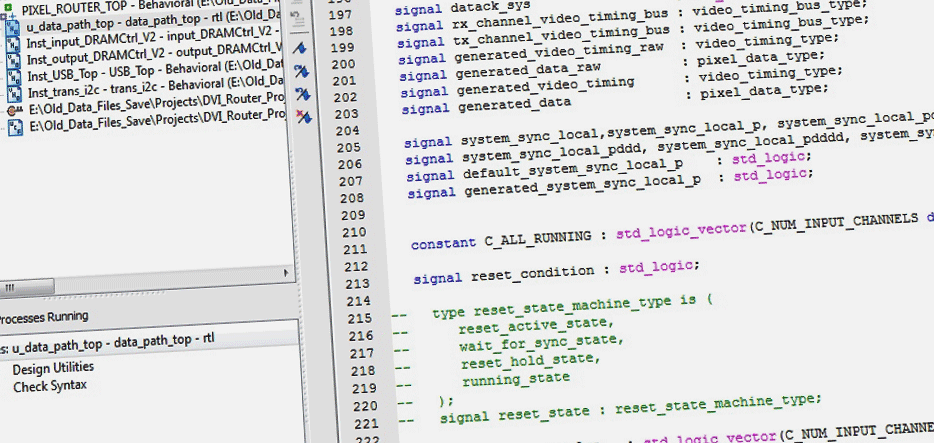
Task: Click the clear all bookmarks icon
Action: pos(302,117)
